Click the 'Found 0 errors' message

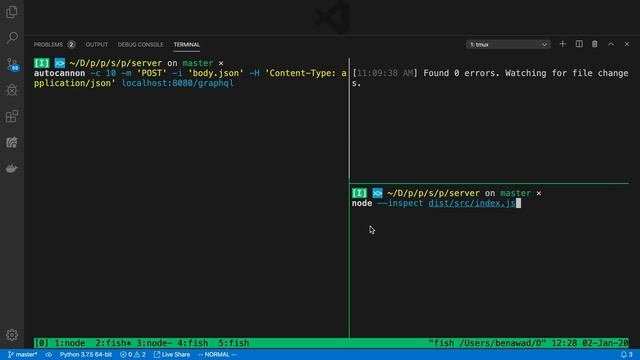(461, 73)
